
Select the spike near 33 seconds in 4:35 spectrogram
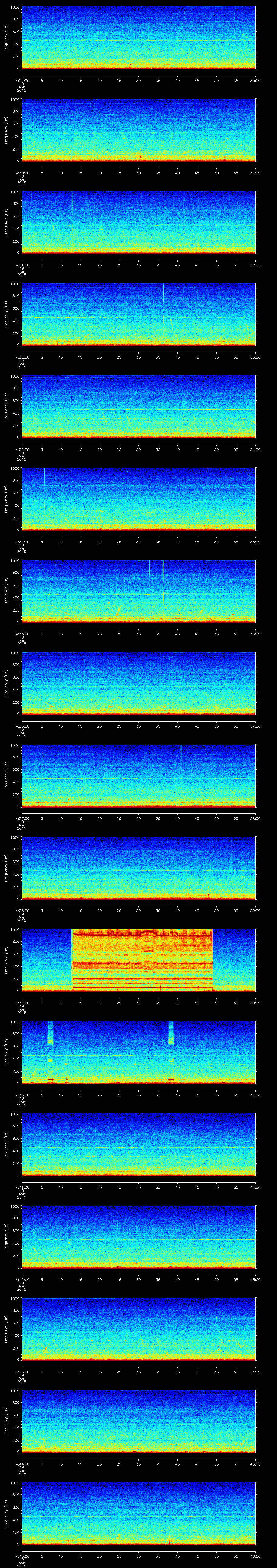[x=150, y=569]
